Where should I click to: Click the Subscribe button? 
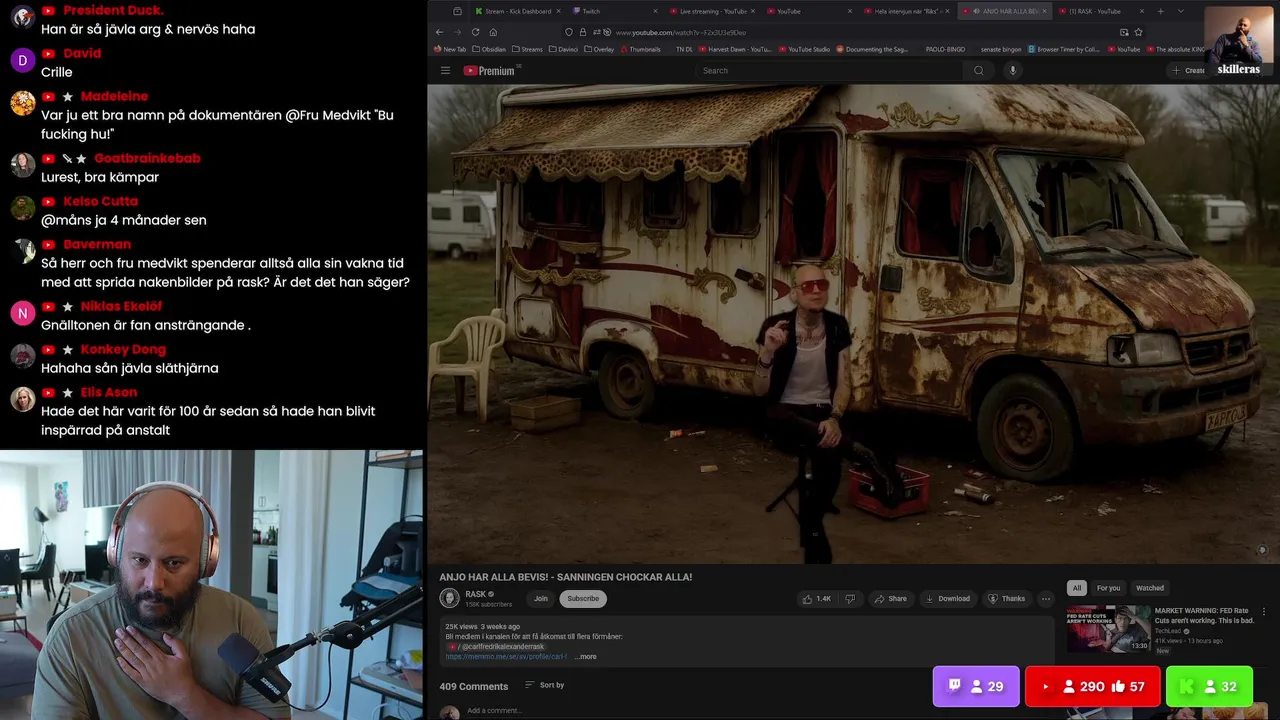click(x=583, y=598)
